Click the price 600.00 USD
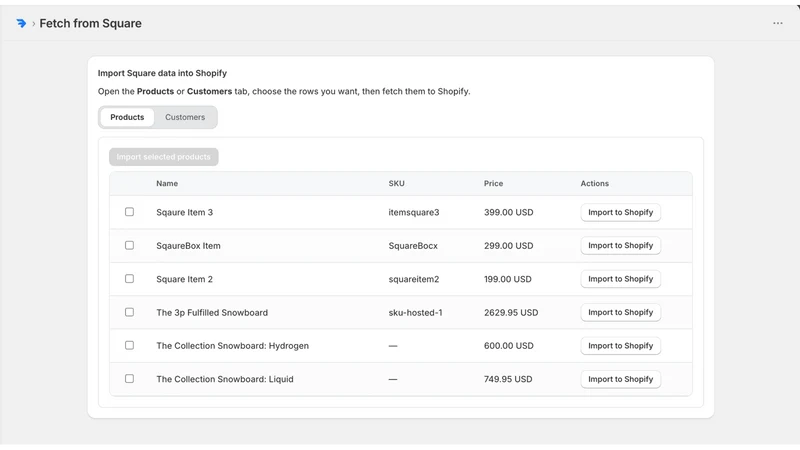Viewport: 800px width, 450px height. point(509,346)
